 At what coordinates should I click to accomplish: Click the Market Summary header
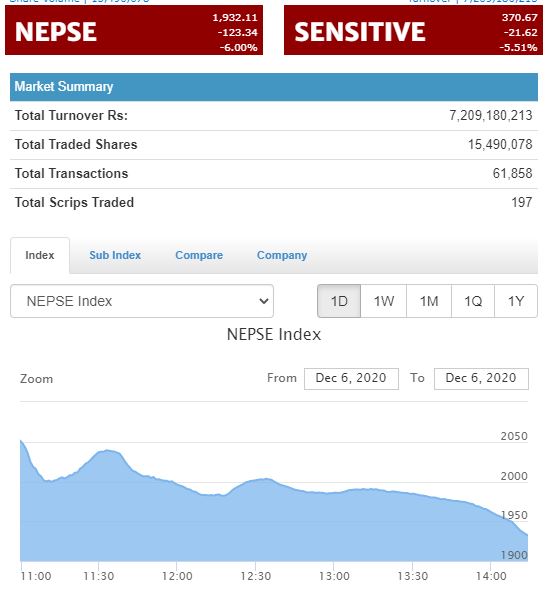click(x=274, y=87)
